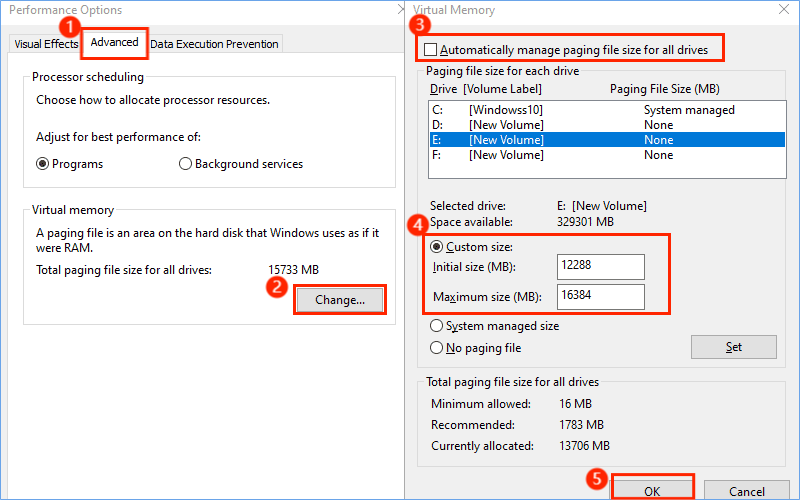Select drive C: Windowss10 in the list
This screenshot has height=500, width=800.
[607, 110]
